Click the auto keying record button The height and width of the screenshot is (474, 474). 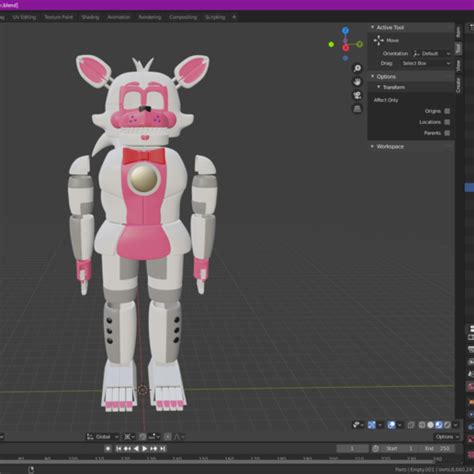(108, 449)
